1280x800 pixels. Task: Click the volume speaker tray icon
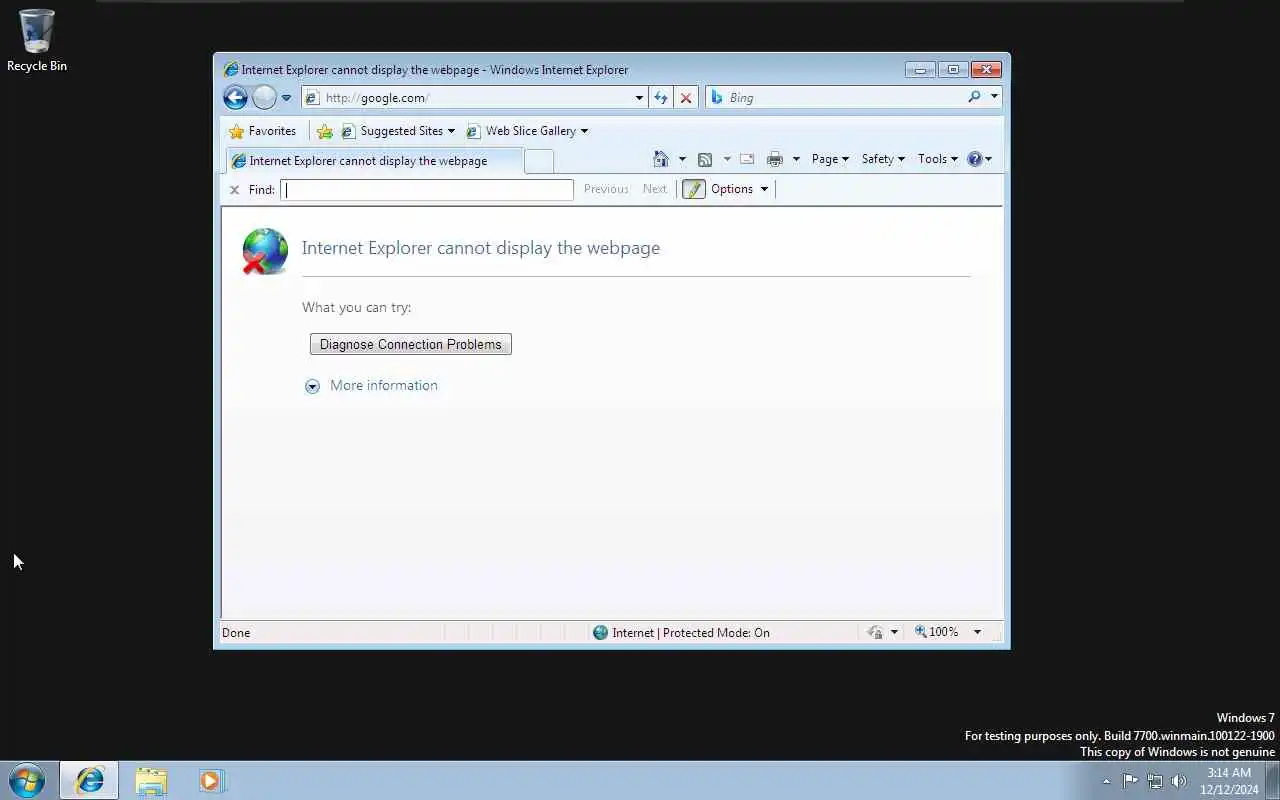[1179, 781]
